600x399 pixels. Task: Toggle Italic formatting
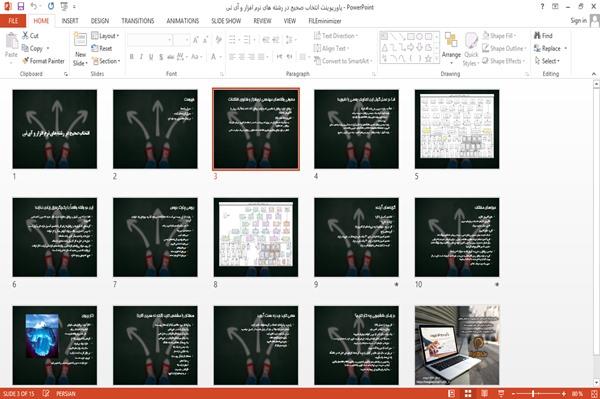pyautogui.click(x=141, y=57)
